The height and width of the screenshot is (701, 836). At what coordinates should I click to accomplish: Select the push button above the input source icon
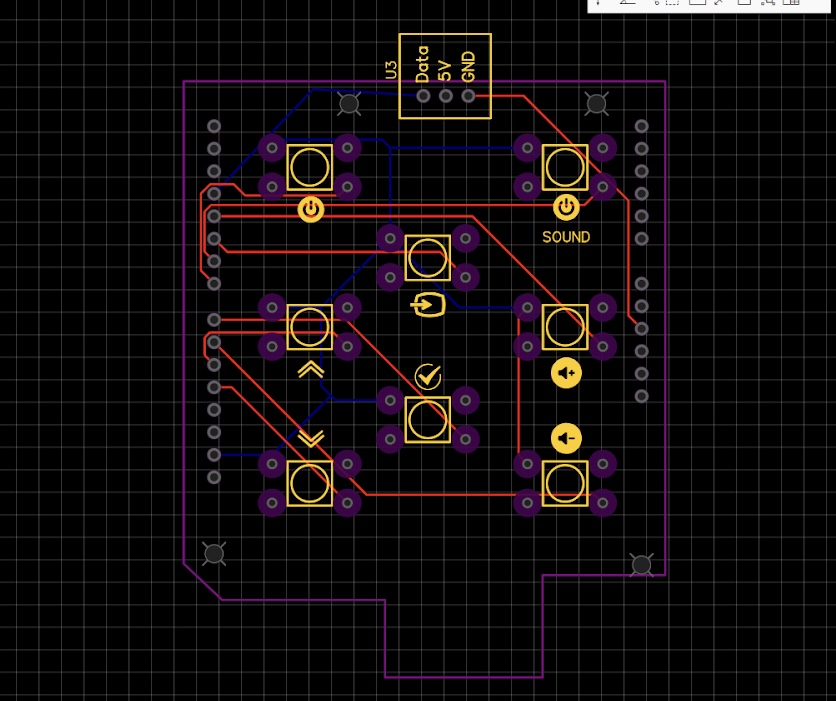pos(428,258)
